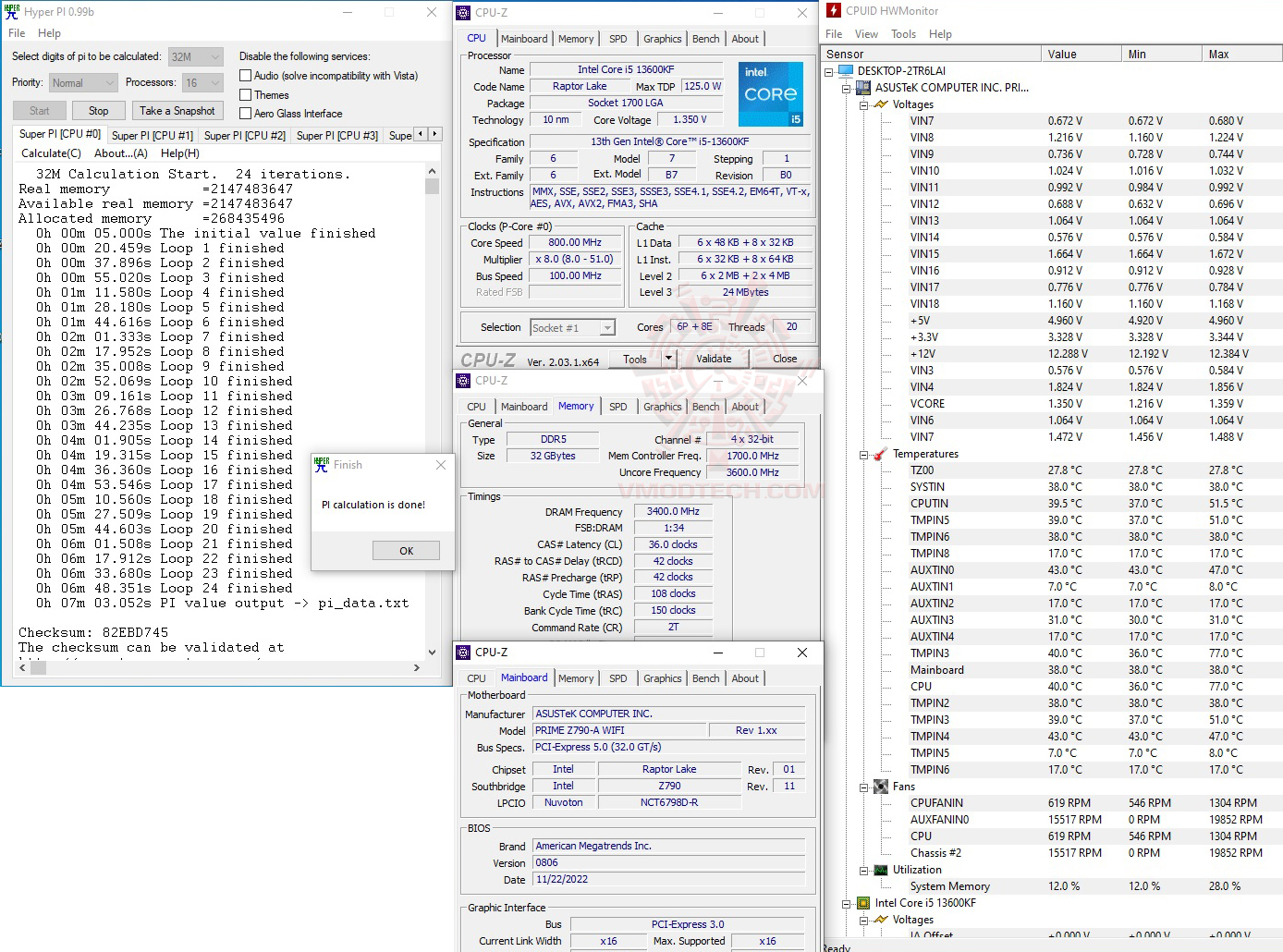Enable the Audio service checkbox in Hyper PI
The height and width of the screenshot is (952, 1283).
245,75
